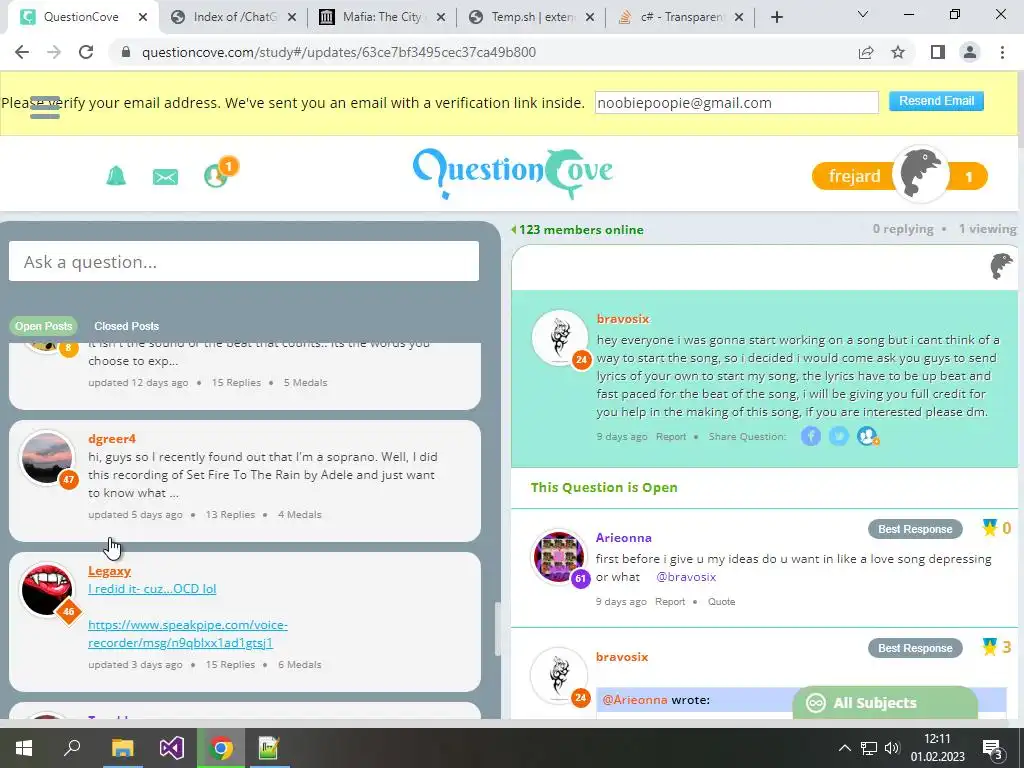Click the QuestionCove logo
Image resolution: width=1024 pixels, height=768 pixels.
(513, 172)
